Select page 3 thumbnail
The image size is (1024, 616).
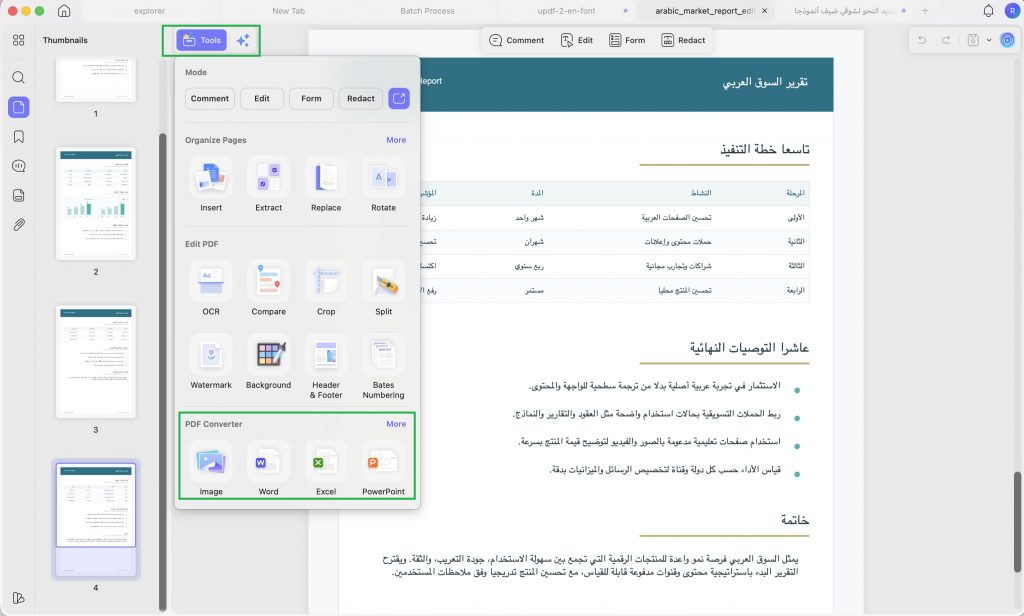click(x=96, y=362)
